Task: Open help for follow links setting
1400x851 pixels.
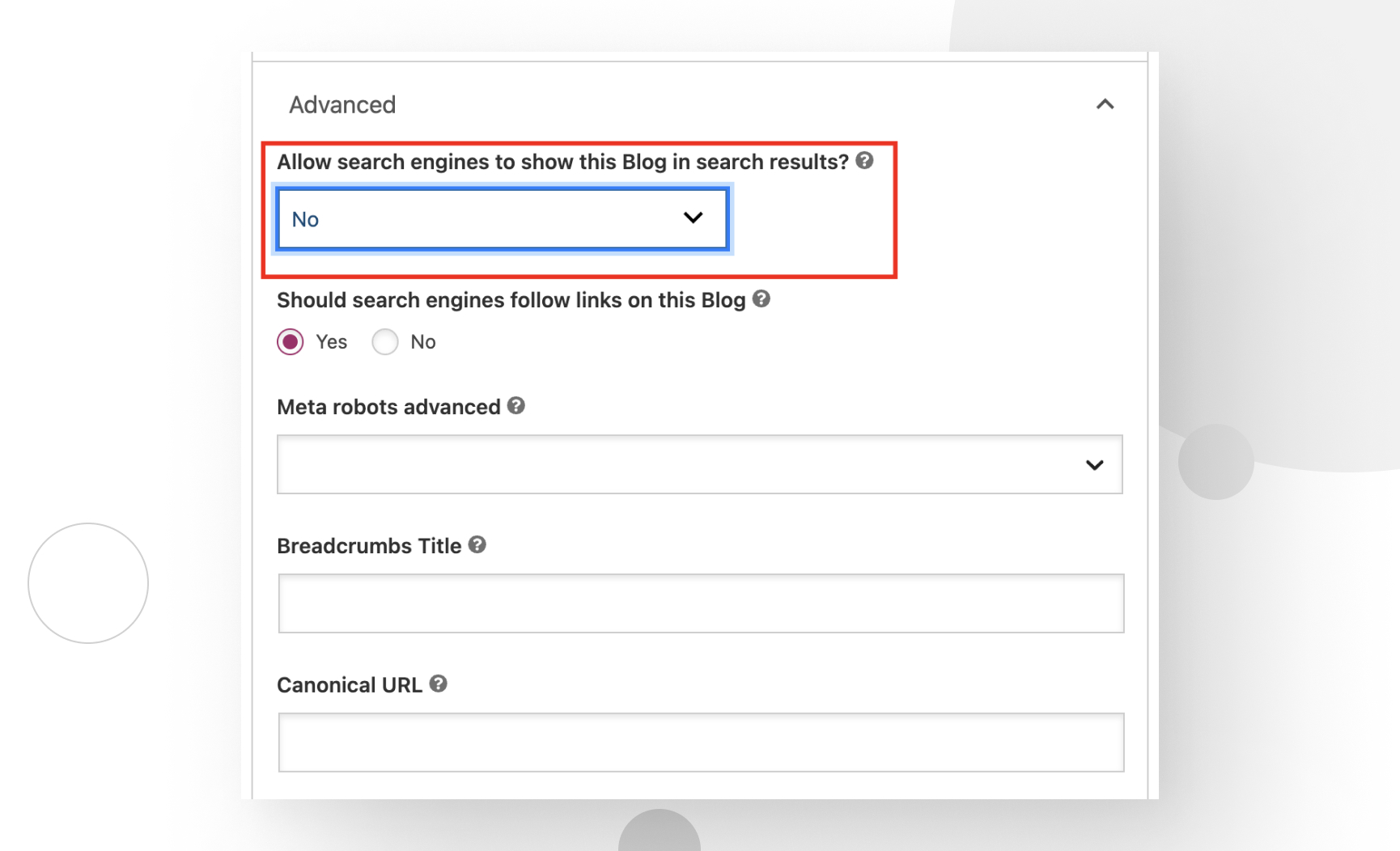Action: pyautogui.click(x=760, y=299)
